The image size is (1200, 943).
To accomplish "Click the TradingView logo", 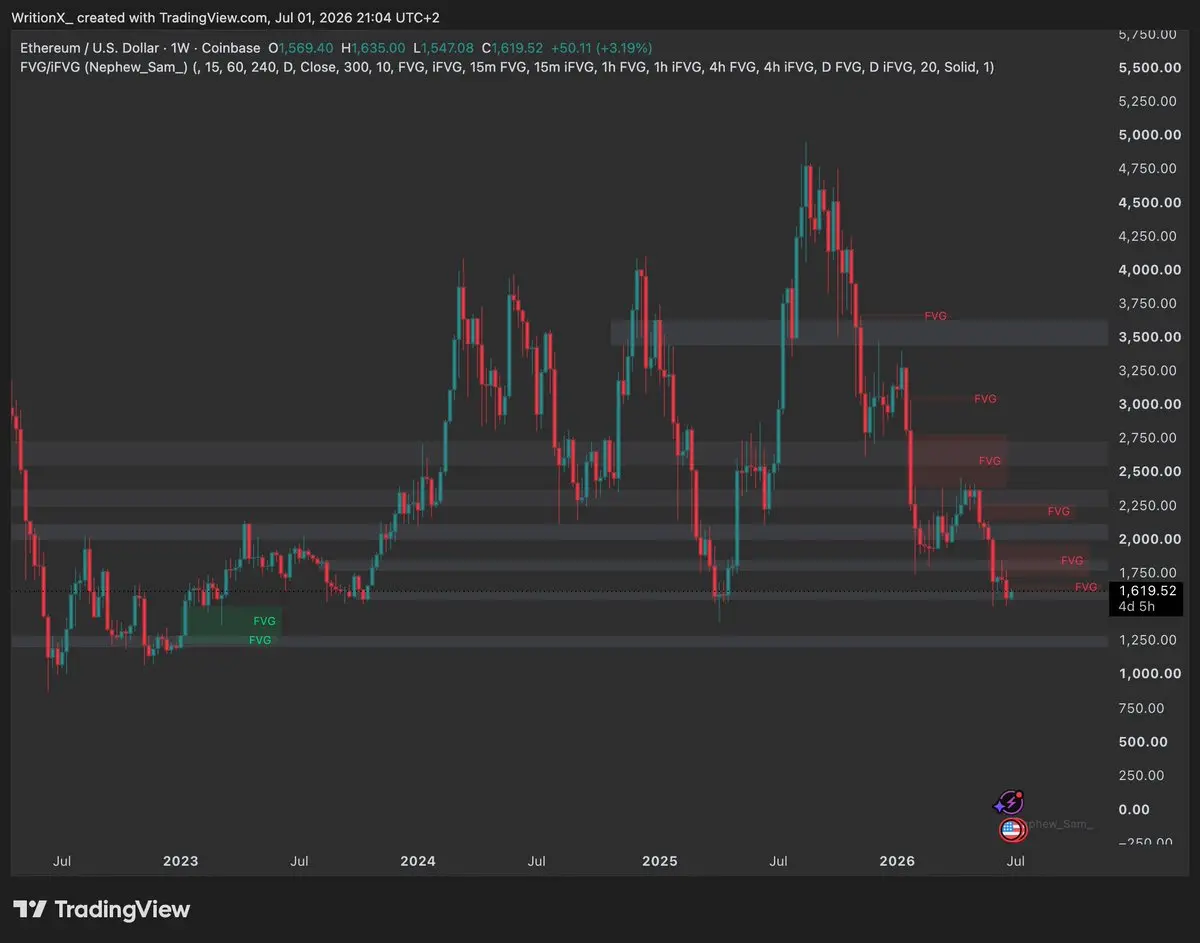I will (x=102, y=910).
